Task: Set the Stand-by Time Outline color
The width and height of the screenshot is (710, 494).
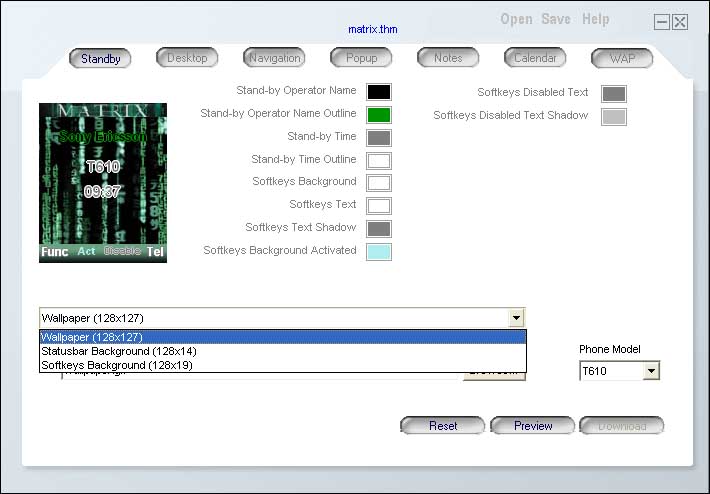Action: point(379,161)
